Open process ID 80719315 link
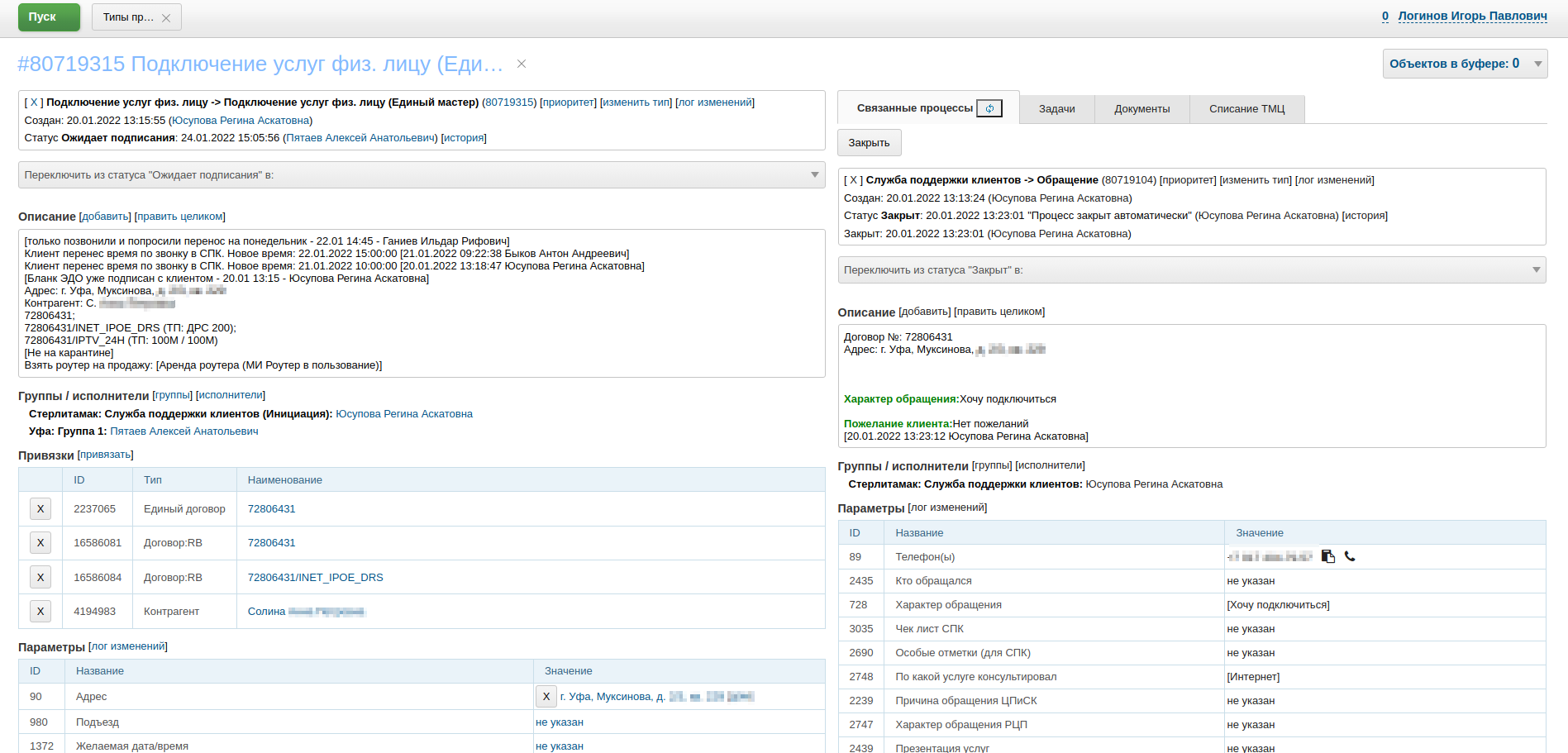Viewport: 1568px width, 753px height. point(509,102)
